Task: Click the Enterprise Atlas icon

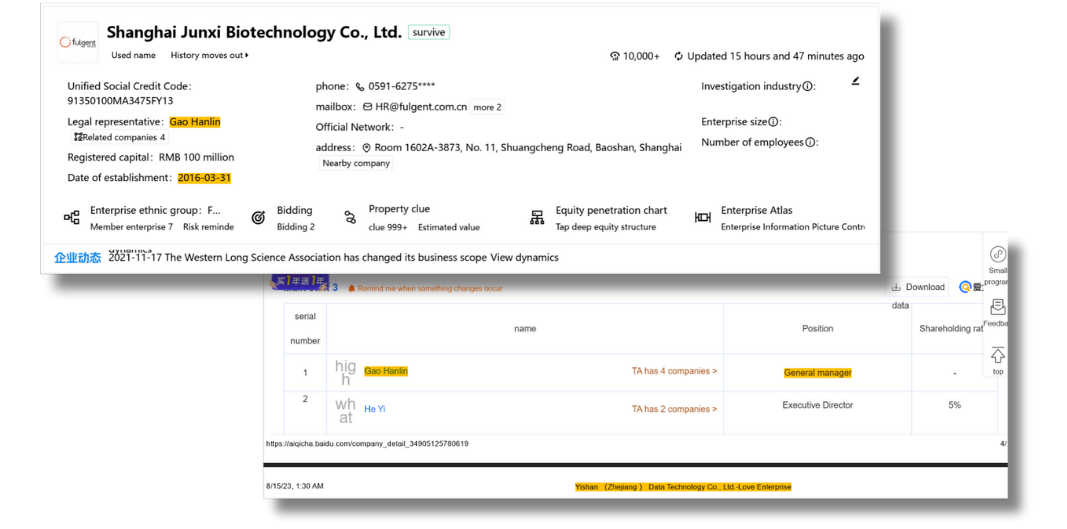Action: [x=703, y=217]
